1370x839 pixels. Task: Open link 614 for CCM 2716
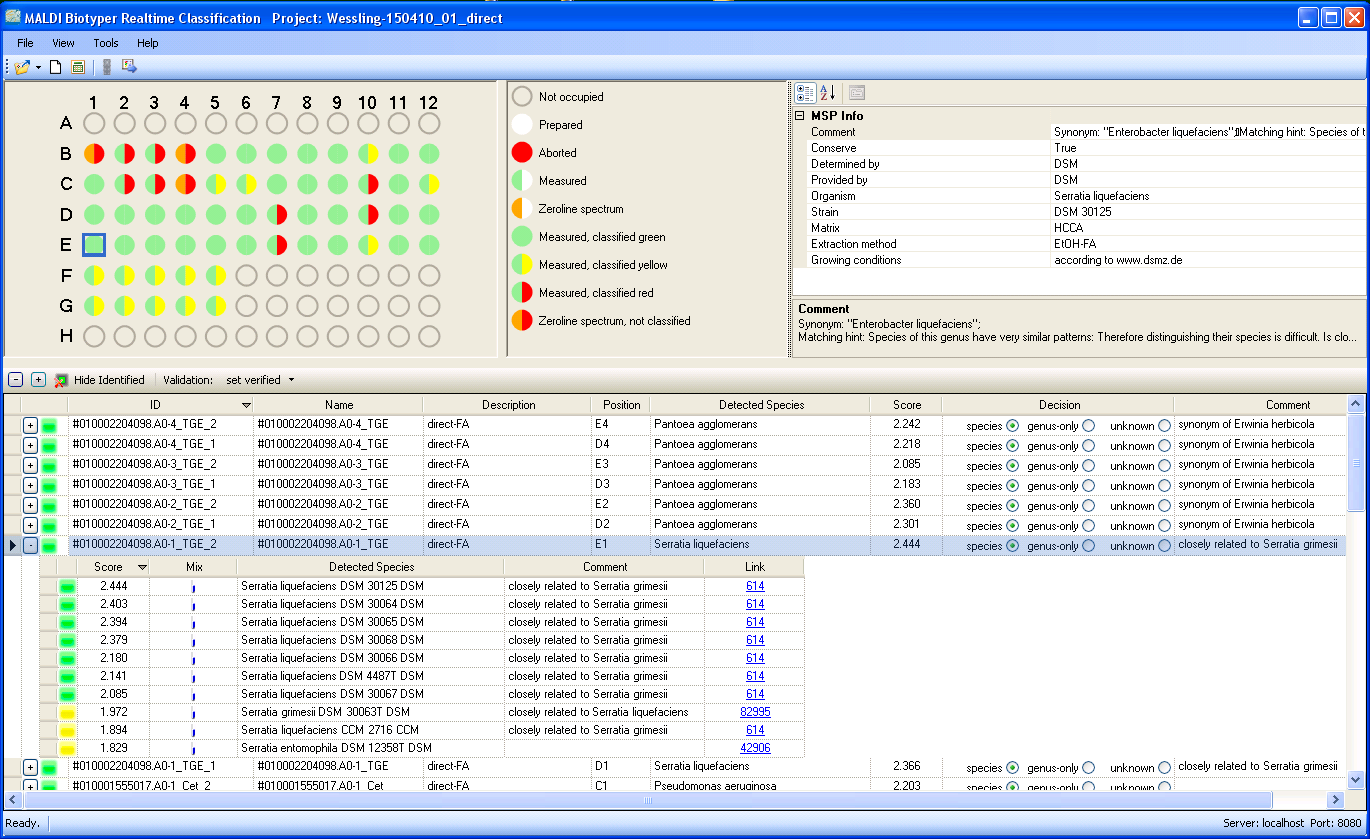tap(755, 730)
